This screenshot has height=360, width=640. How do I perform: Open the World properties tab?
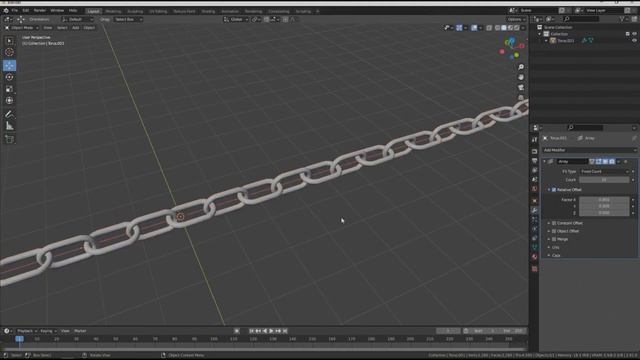(535, 189)
